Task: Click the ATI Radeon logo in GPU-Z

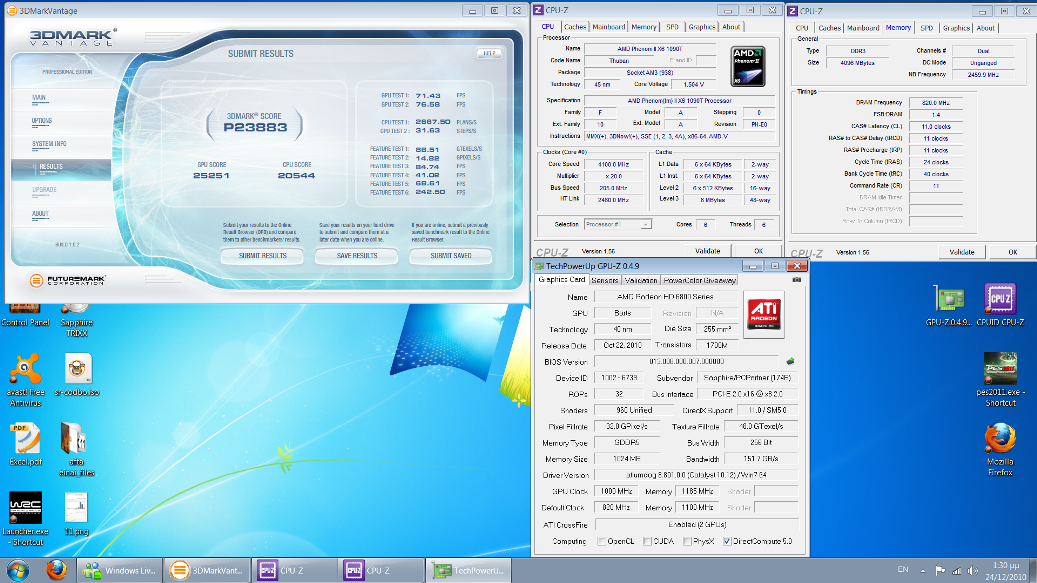Action: click(763, 314)
